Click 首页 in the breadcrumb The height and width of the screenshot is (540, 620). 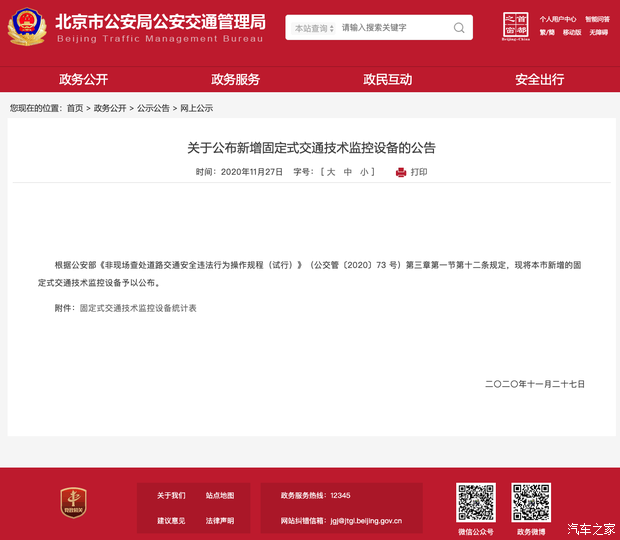point(75,108)
